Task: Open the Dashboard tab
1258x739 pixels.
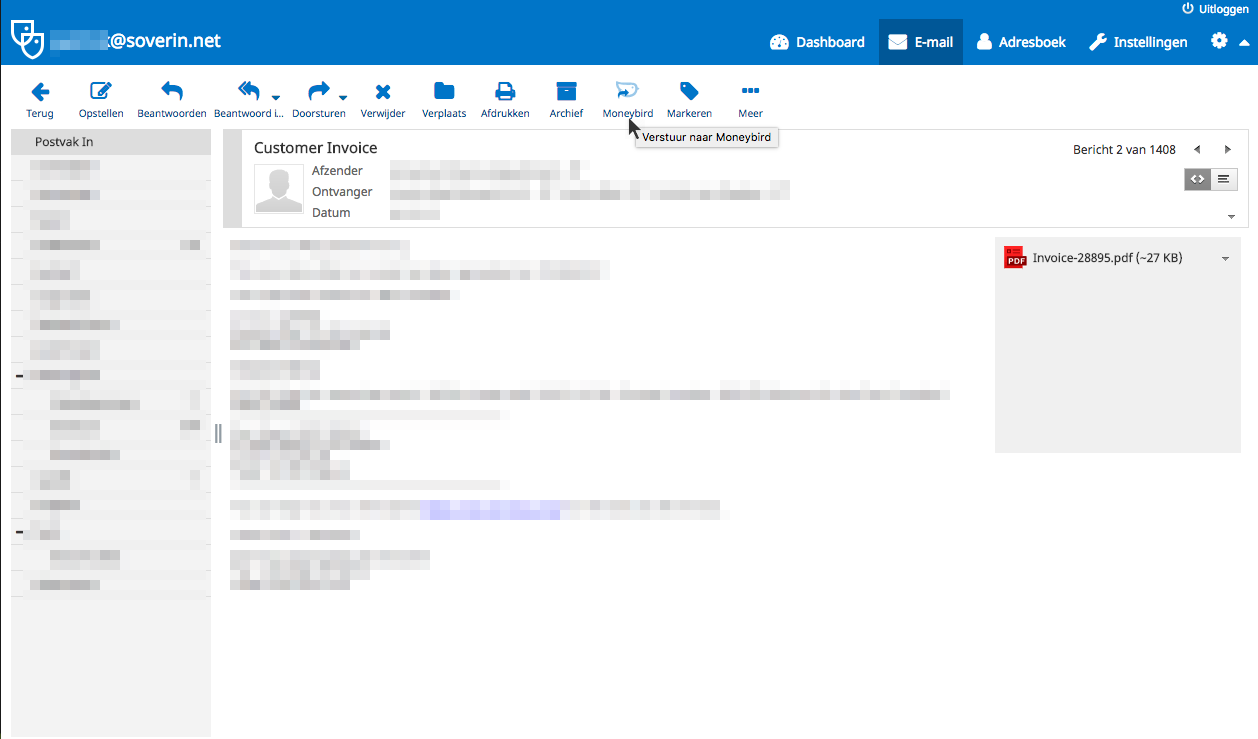Action: 817,41
